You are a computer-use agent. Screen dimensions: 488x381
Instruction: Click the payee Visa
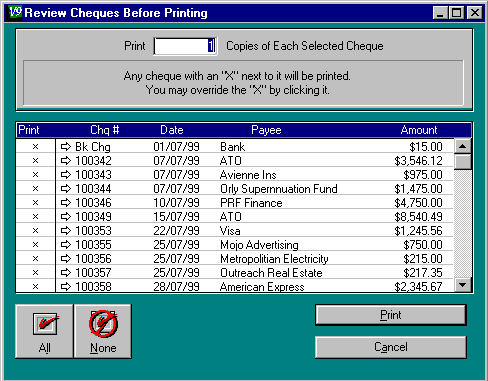coord(230,231)
